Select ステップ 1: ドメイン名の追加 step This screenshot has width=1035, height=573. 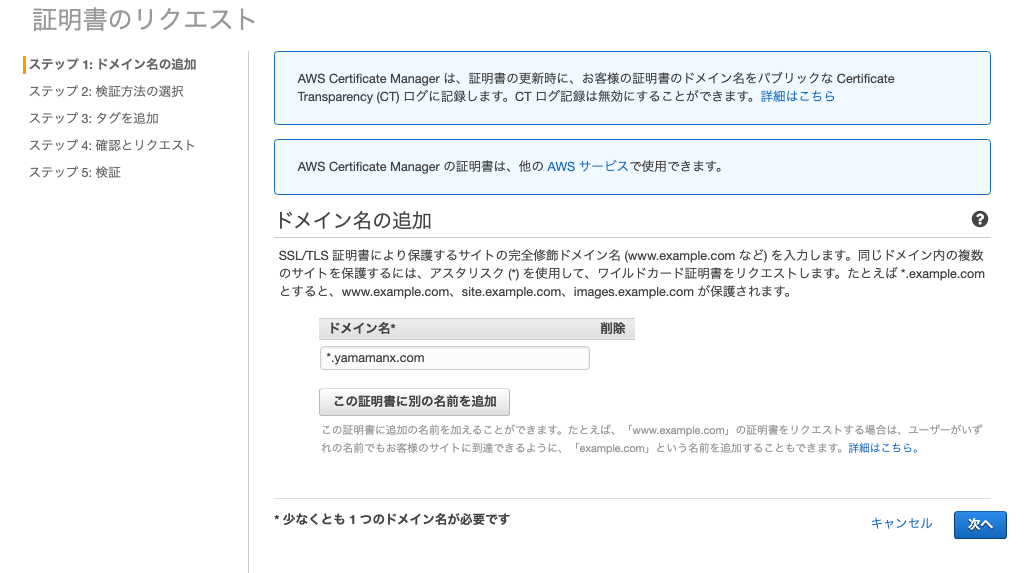(112, 64)
